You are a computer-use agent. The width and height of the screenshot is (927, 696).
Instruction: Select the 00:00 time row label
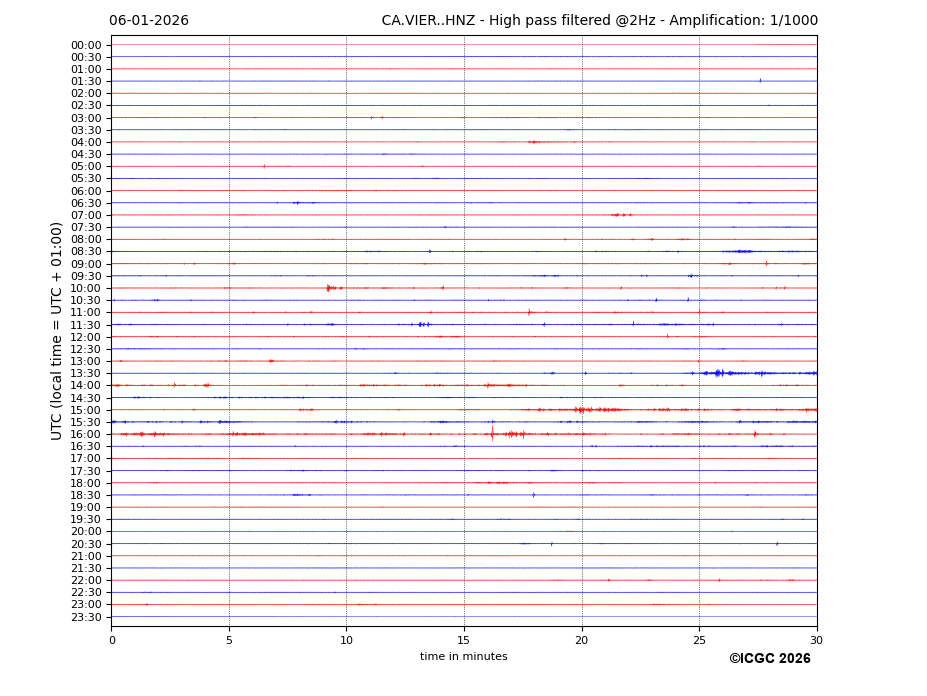click(86, 45)
